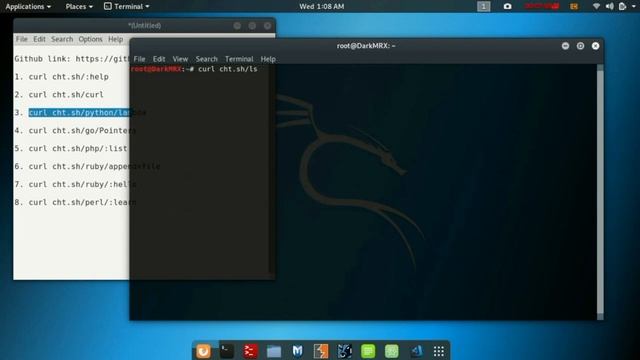The image size is (640, 360).
Task: Open the terminal window's File menu
Action: 139,59
